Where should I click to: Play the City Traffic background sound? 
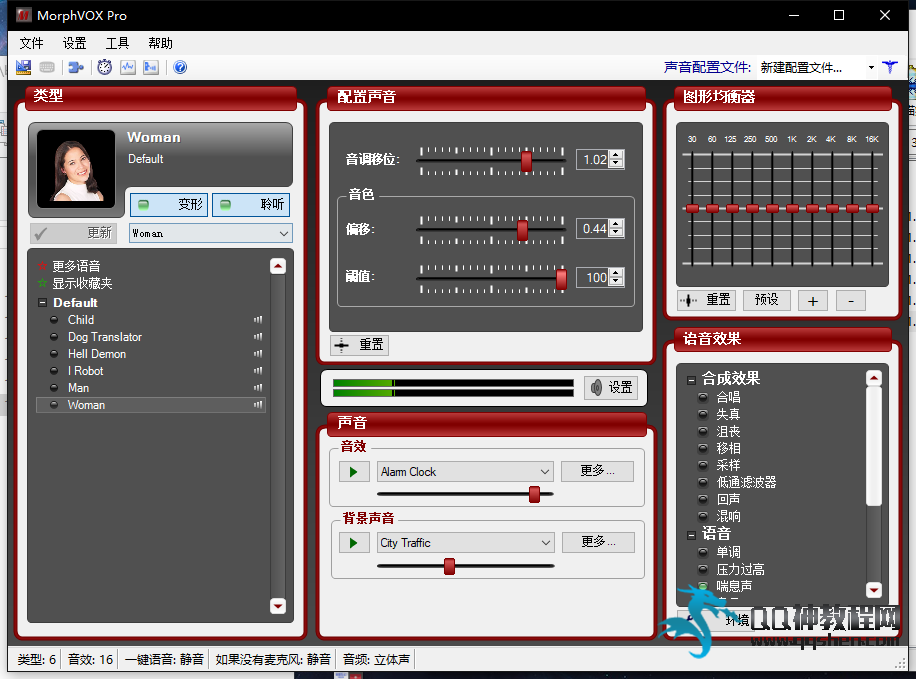click(x=354, y=543)
